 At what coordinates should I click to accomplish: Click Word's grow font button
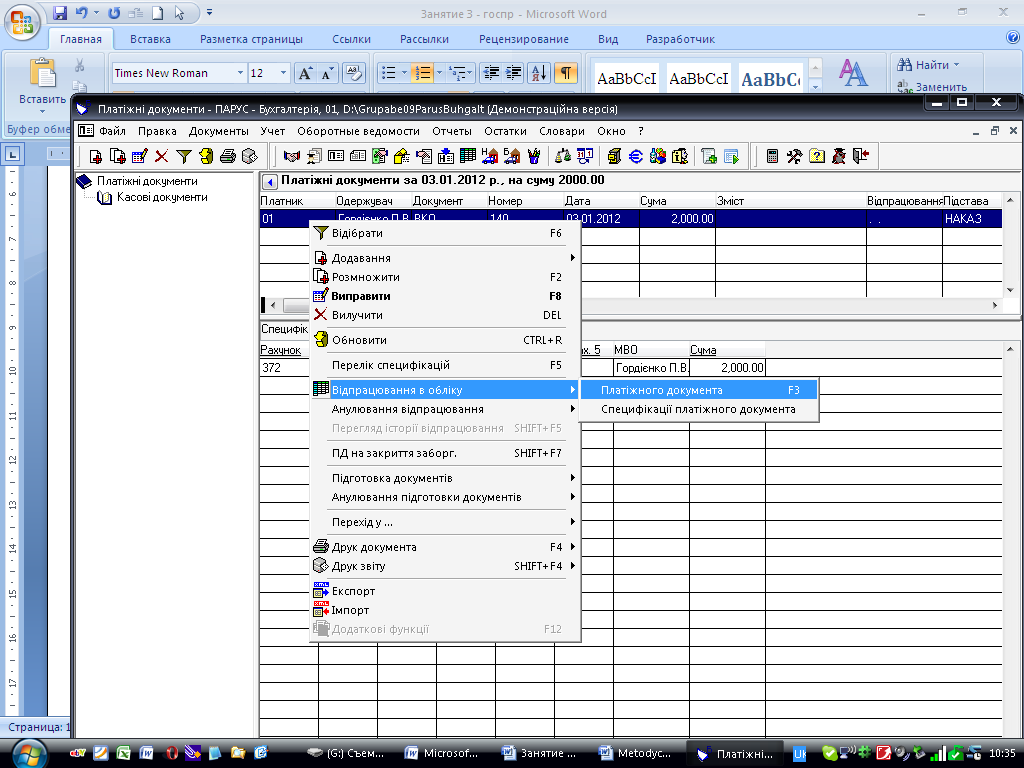click(305, 73)
